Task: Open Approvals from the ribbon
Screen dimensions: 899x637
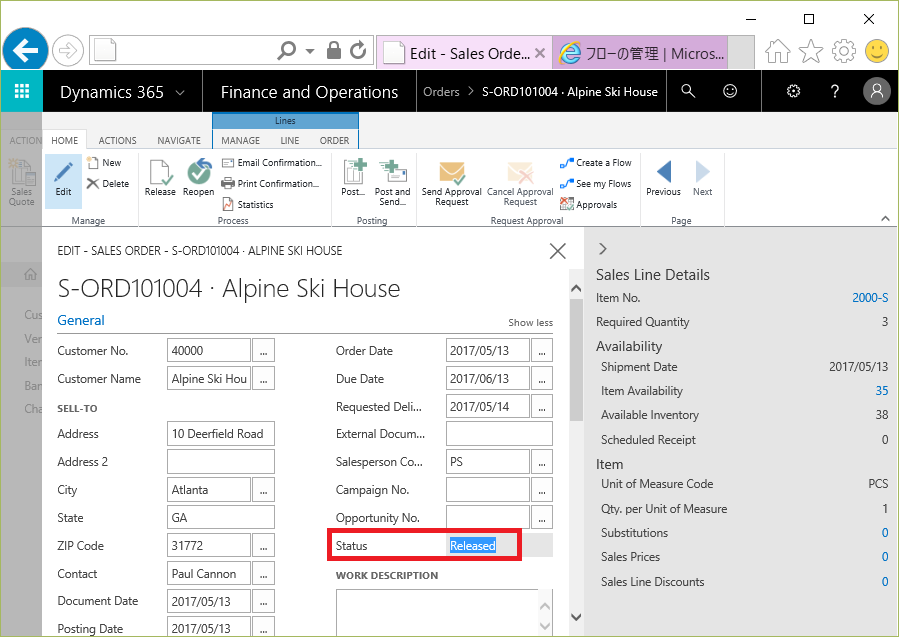Action: tap(589, 204)
